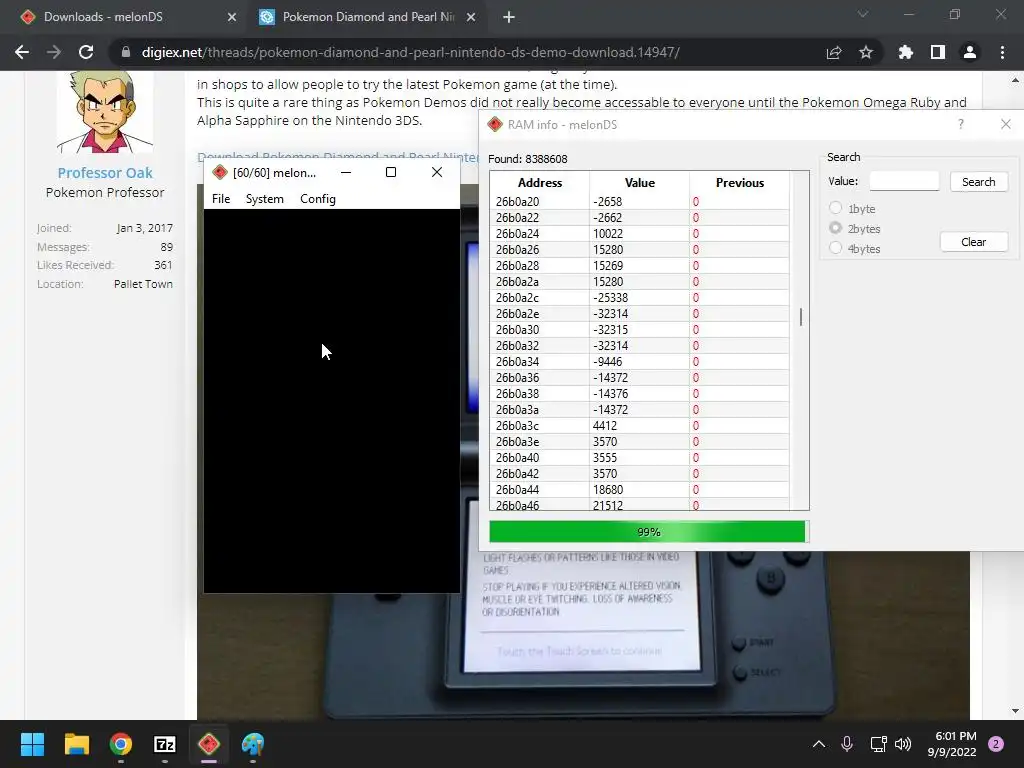Image resolution: width=1024 pixels, height=768 pixels.
Task: Open the Chrome tab search chevron
Action: coord(863,14)
